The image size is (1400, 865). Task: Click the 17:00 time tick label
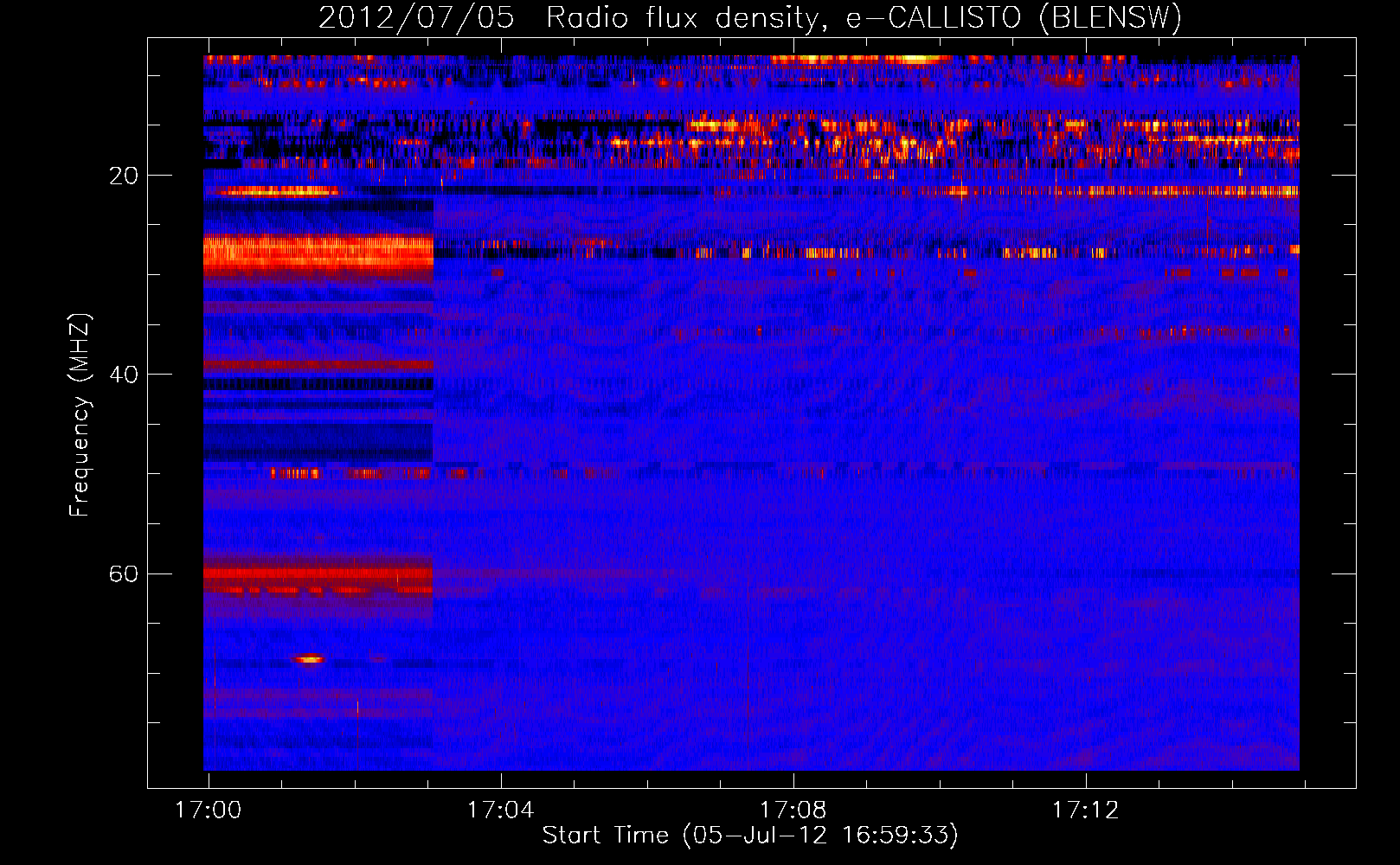[209, 810]
